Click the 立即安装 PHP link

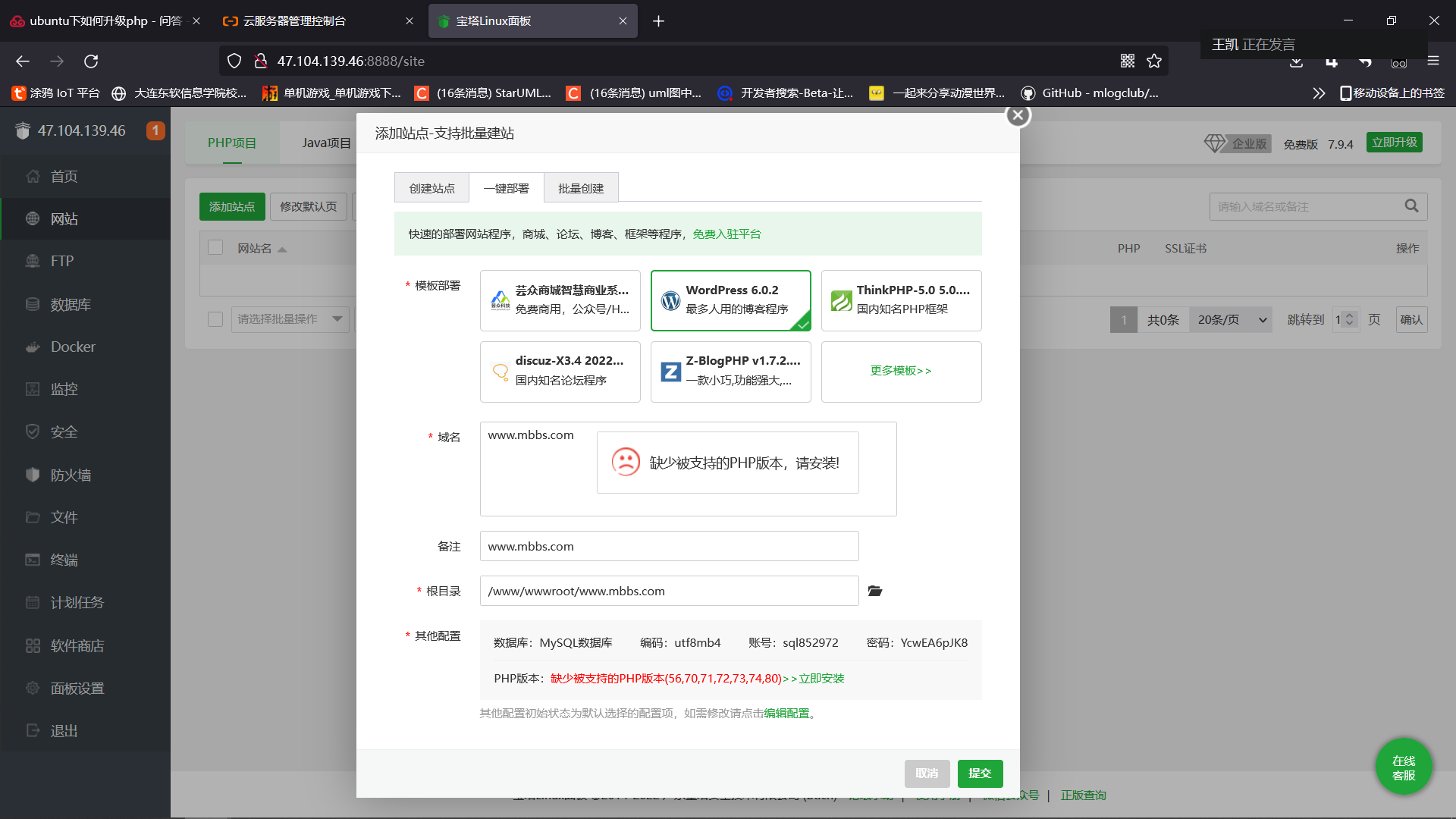(821, 679)
